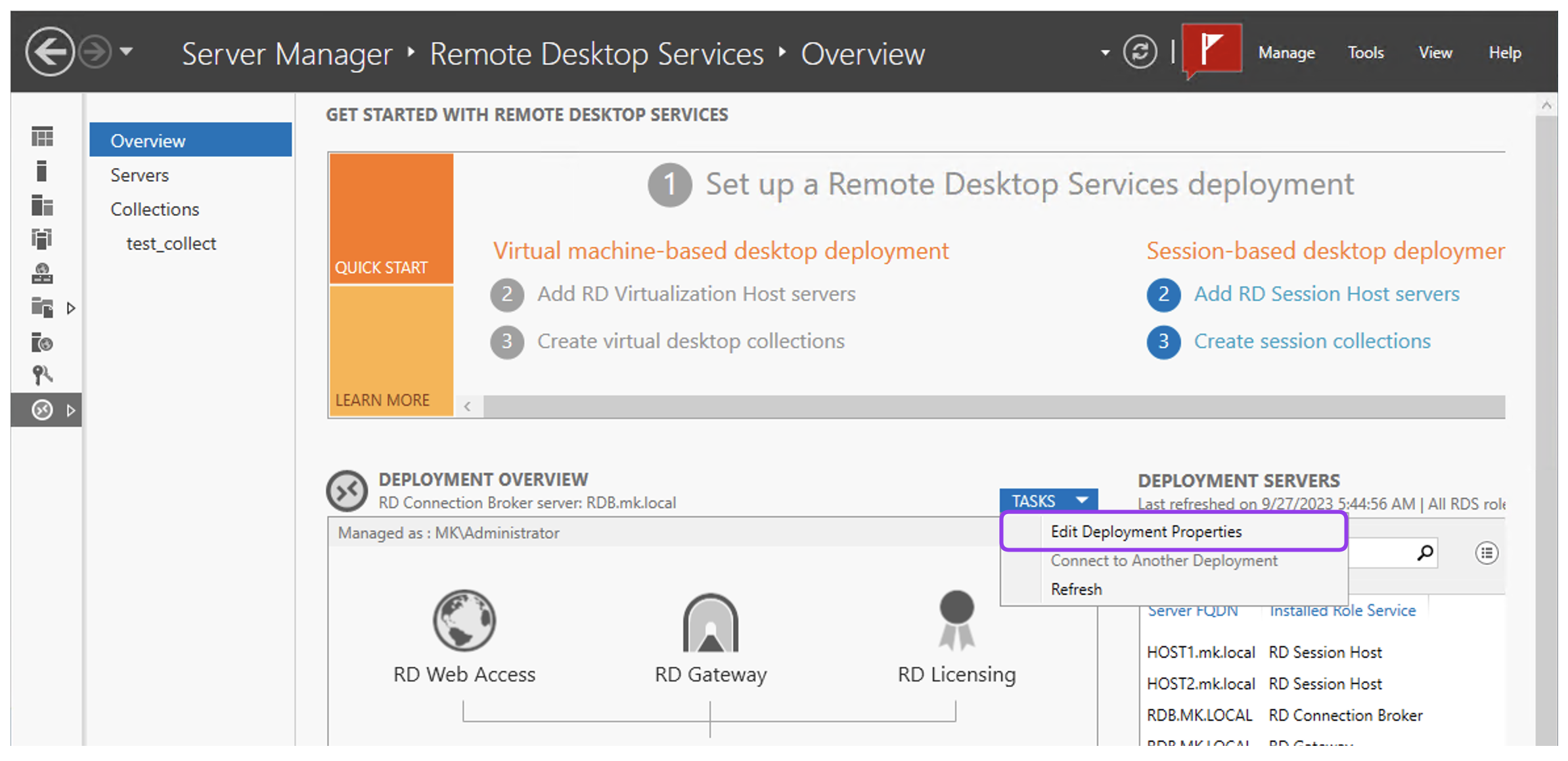Open the TASKS dropdown in Deployment Overview

1048,501
